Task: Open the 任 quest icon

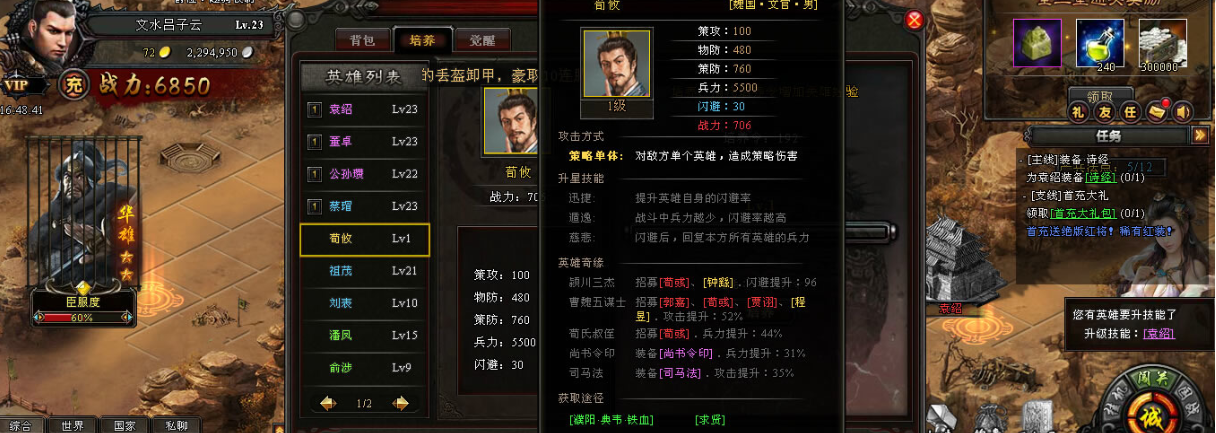Action: click(x=1130, y=111)
